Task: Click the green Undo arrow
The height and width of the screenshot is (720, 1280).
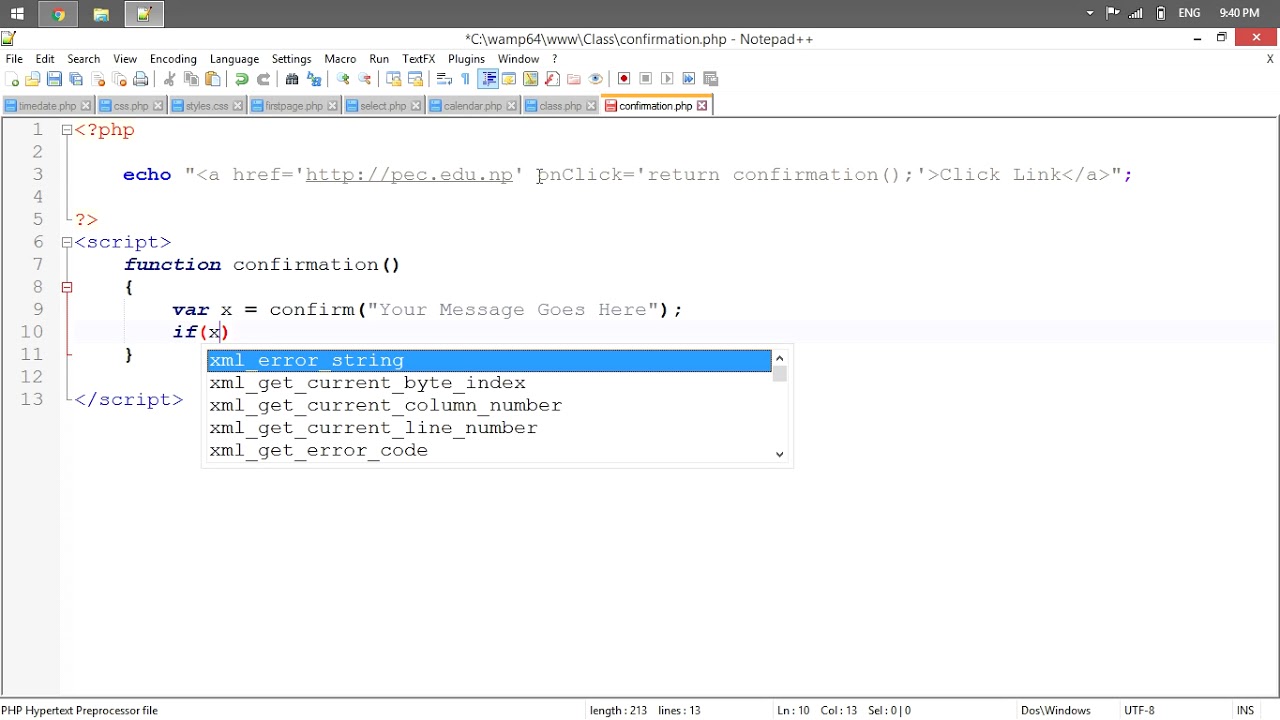Action: point(241,79)
